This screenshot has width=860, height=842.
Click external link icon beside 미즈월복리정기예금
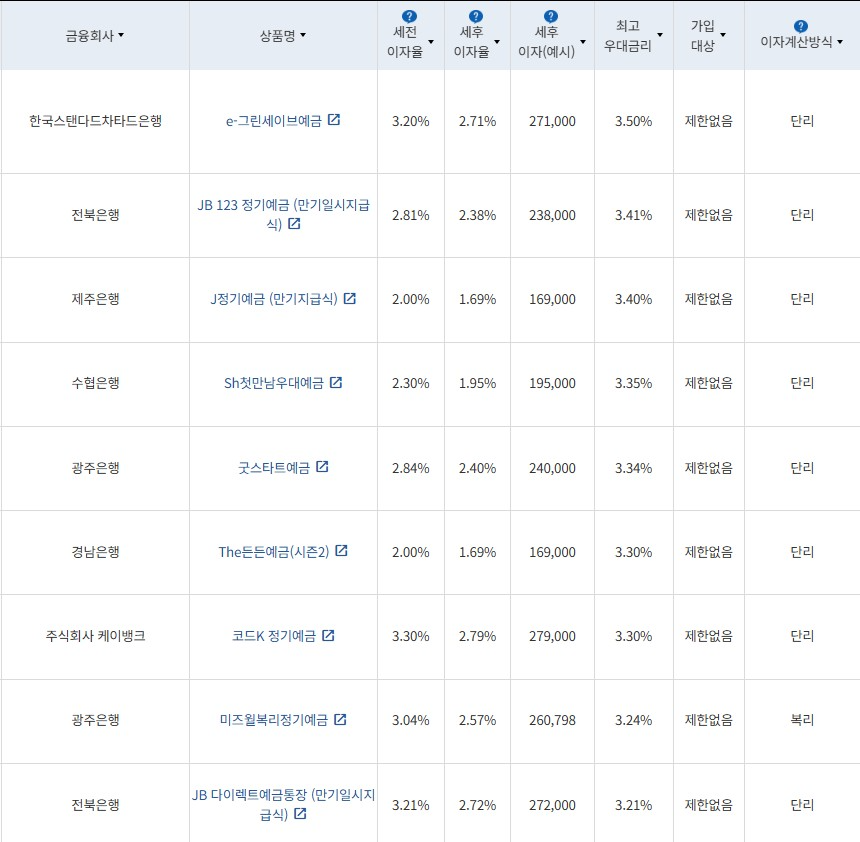pyautogui.click(x=340, y=719)
